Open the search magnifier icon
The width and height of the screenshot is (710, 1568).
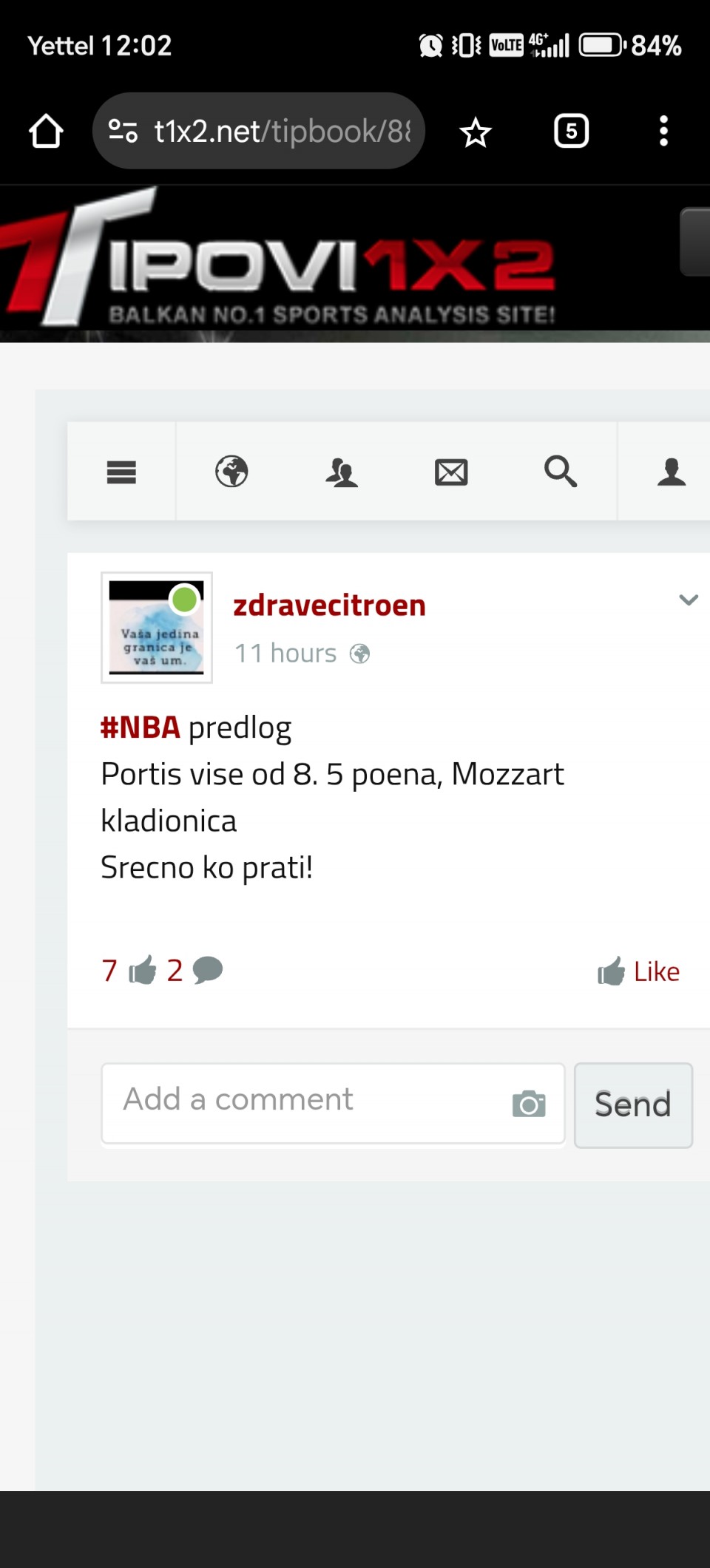pos(561,472)
